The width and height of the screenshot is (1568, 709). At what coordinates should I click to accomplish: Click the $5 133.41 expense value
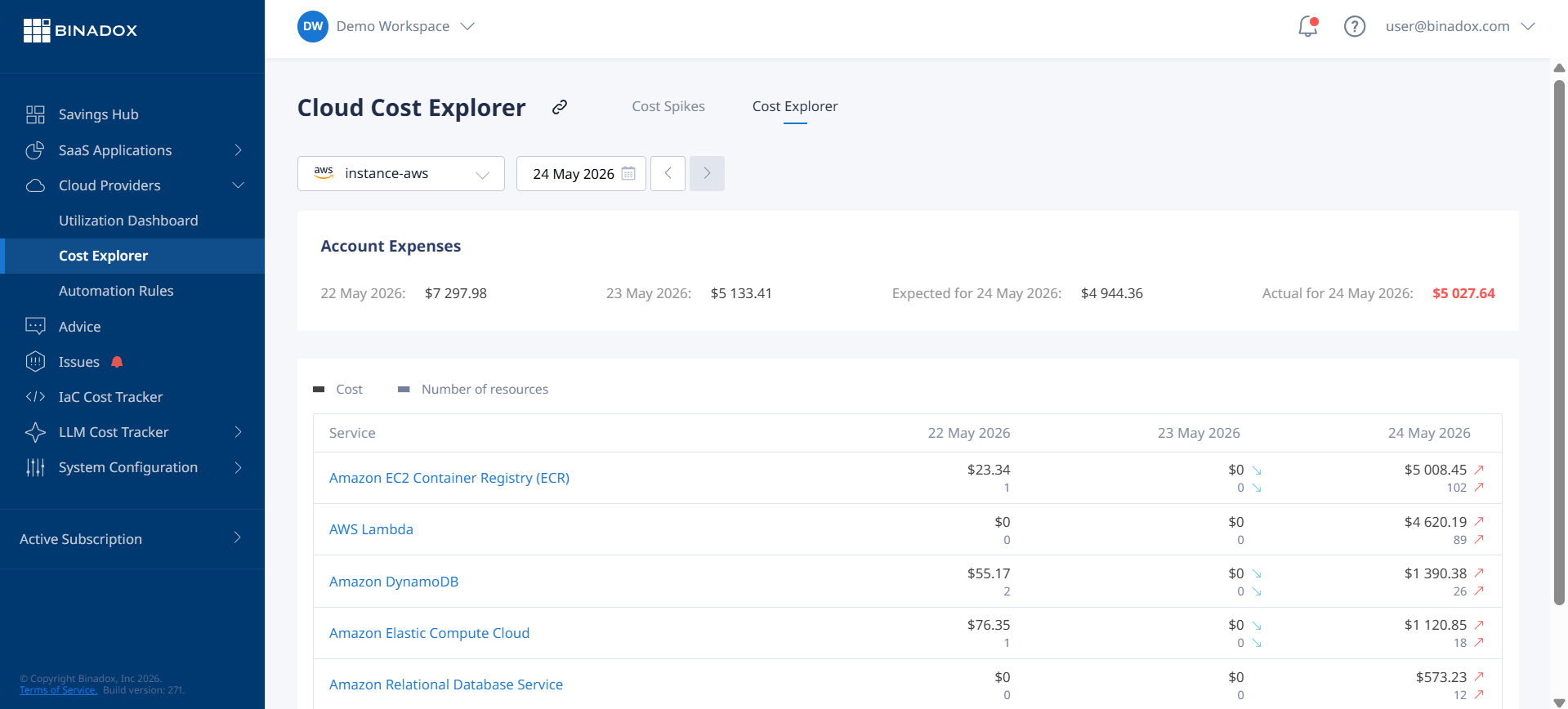click(741, 293)
